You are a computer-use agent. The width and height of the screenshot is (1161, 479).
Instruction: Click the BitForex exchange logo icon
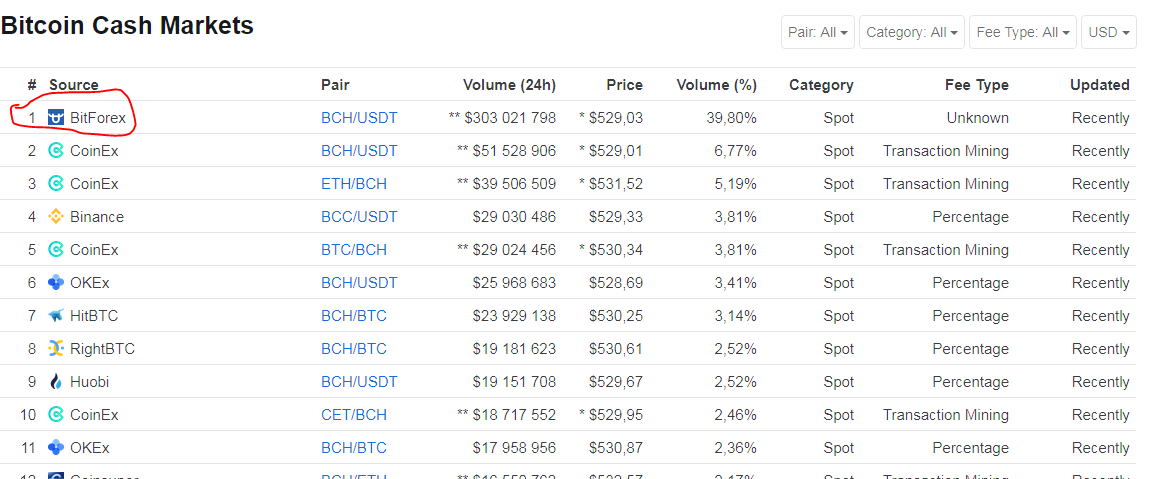pyautogui.click(x=56, y=118)
